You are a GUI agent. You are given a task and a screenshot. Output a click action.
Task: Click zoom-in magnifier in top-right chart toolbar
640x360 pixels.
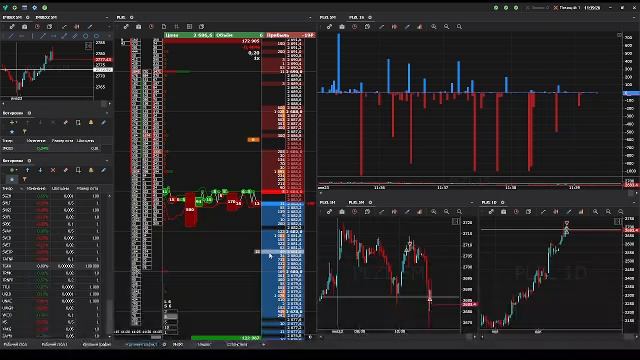[433, 27]
